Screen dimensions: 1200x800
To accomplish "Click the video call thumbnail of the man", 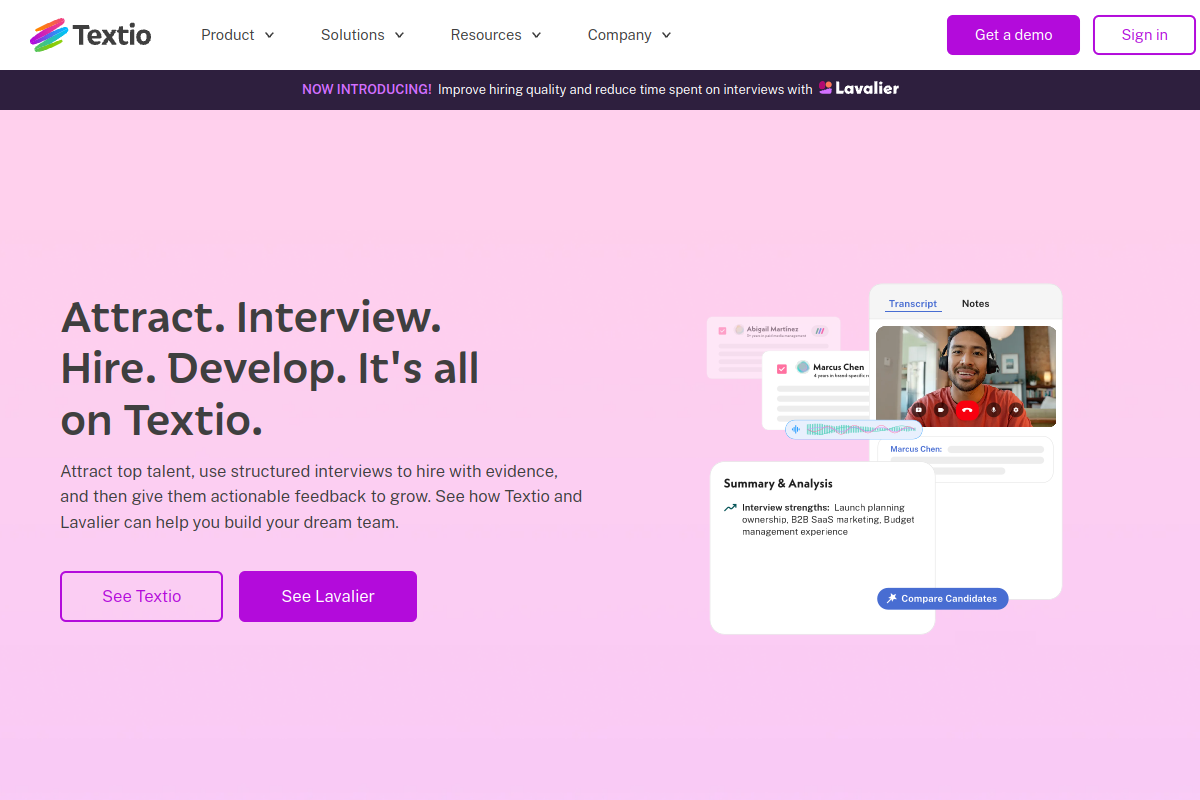I will (966, 376).
